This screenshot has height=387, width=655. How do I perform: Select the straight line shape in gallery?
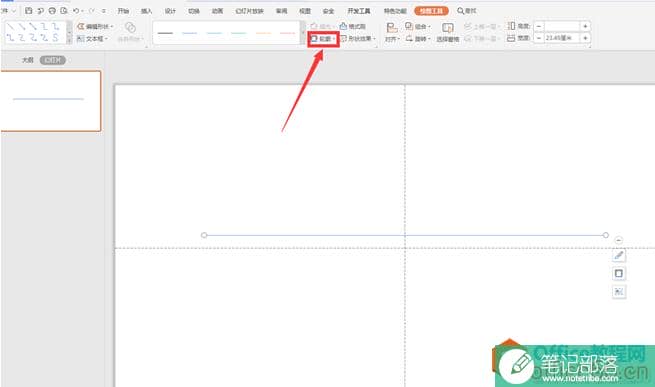(10, 26)
